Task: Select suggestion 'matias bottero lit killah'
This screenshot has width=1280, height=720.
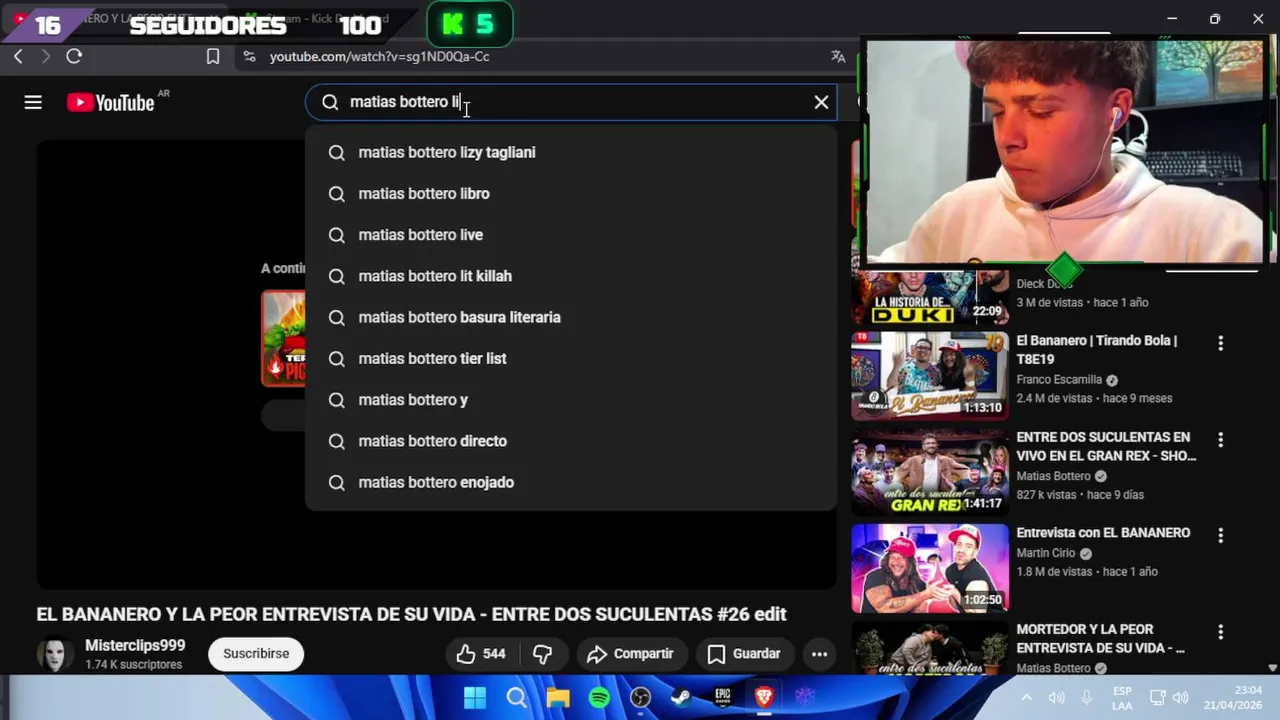Action: coord(571,276)
